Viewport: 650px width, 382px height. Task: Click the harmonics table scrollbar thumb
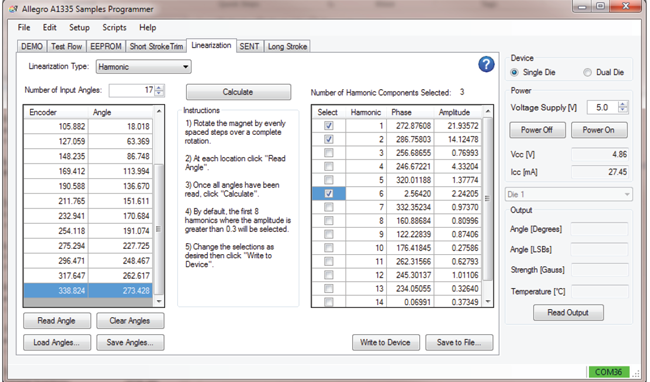coord(488,199)
